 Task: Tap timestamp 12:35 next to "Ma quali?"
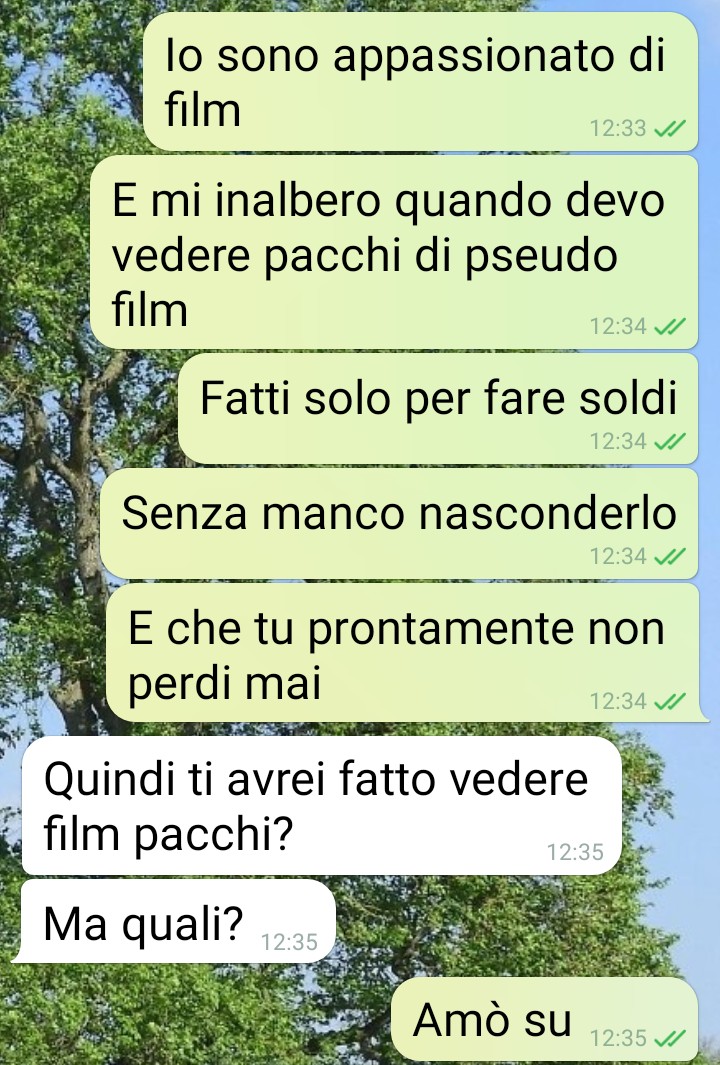289,942
